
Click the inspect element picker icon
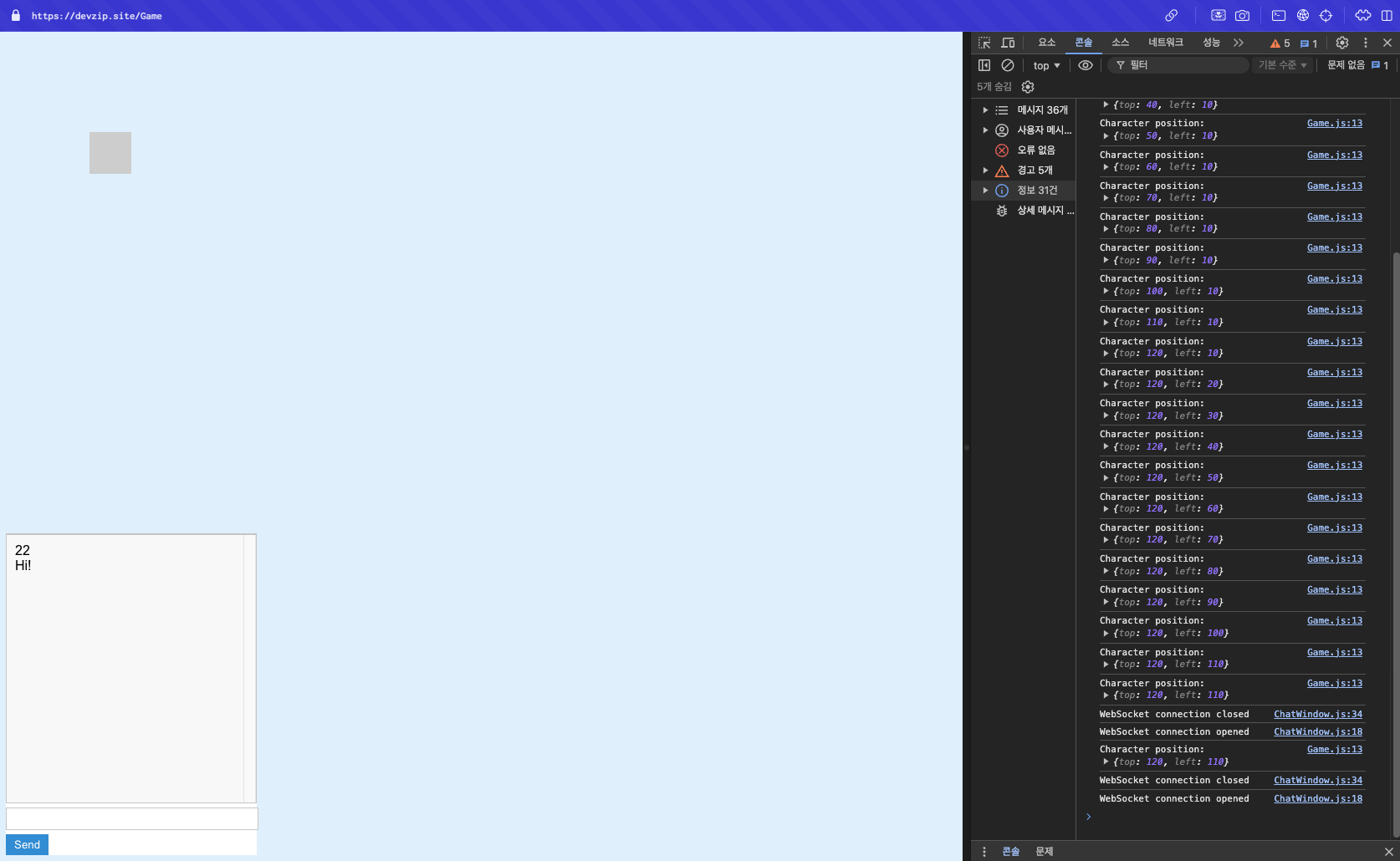(x=984, y=43)
